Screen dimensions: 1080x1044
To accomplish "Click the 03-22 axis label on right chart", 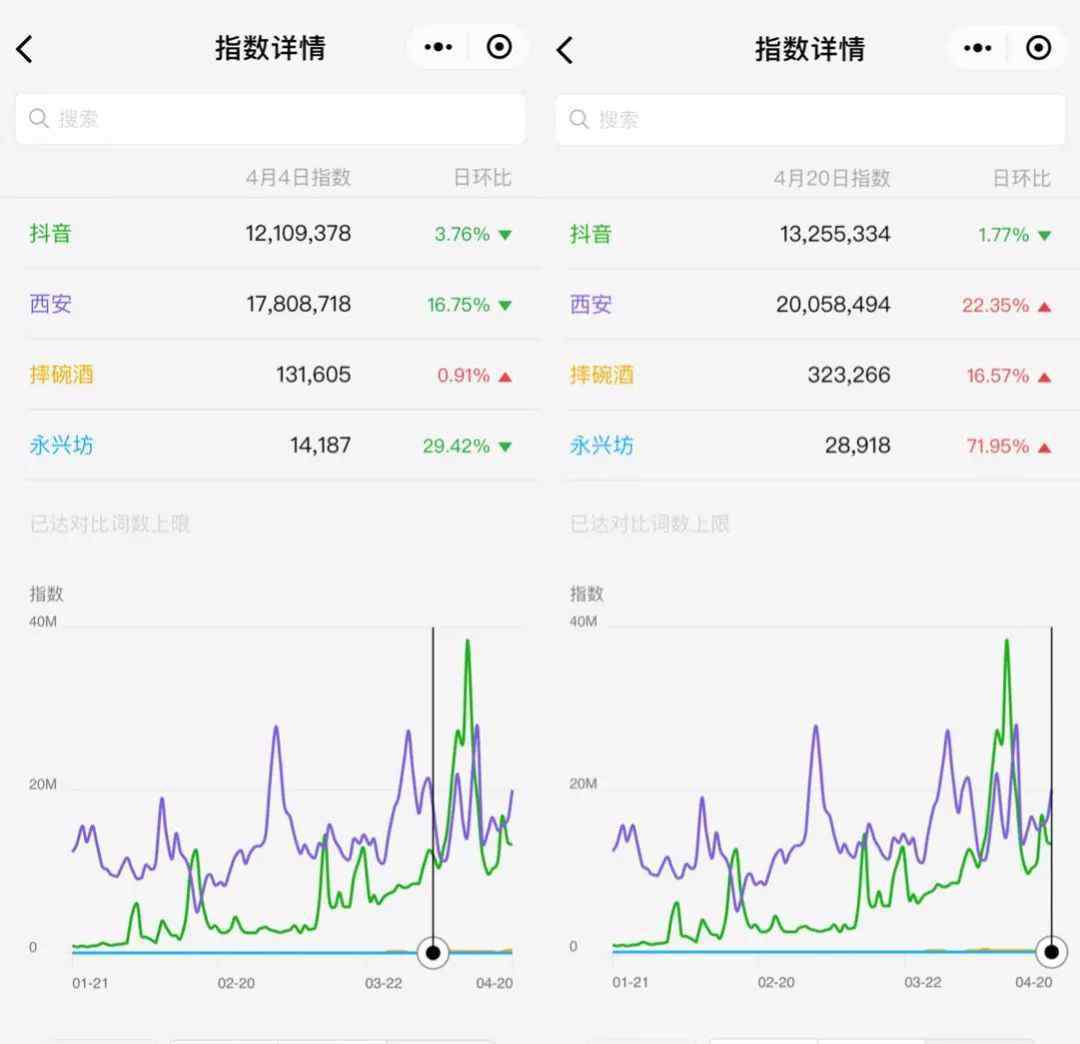I will [923, 983].
